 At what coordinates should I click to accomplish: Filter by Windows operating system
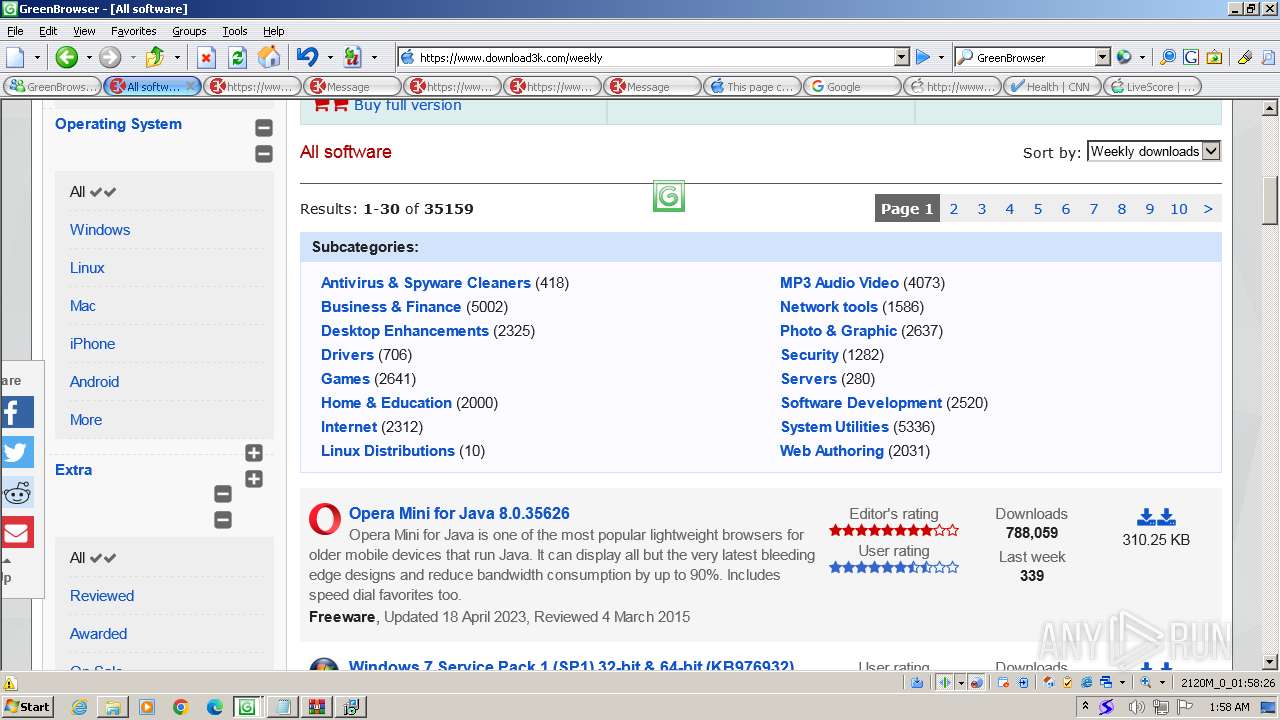click(100, 230)
